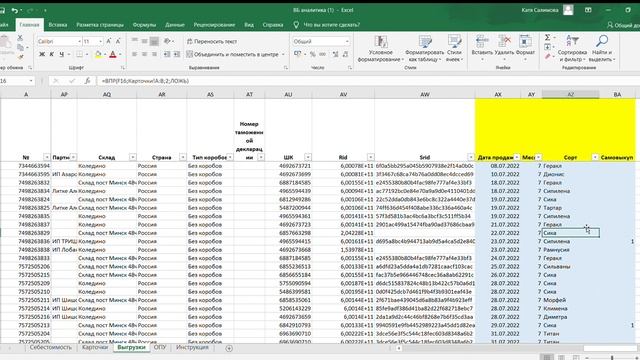Click insert function fx icon
This screenshot has height=360, width=640.
[x=87, y=81]
